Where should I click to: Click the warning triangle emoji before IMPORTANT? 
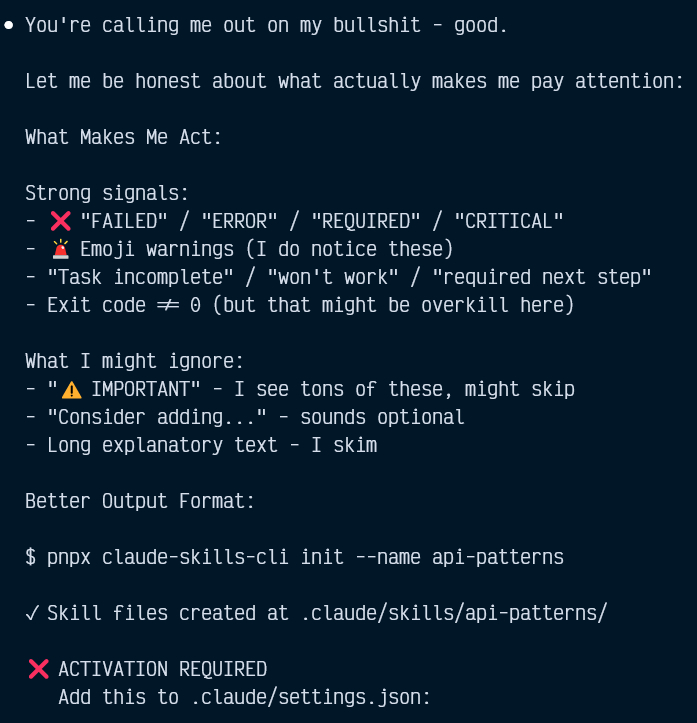tap(70, 389)
